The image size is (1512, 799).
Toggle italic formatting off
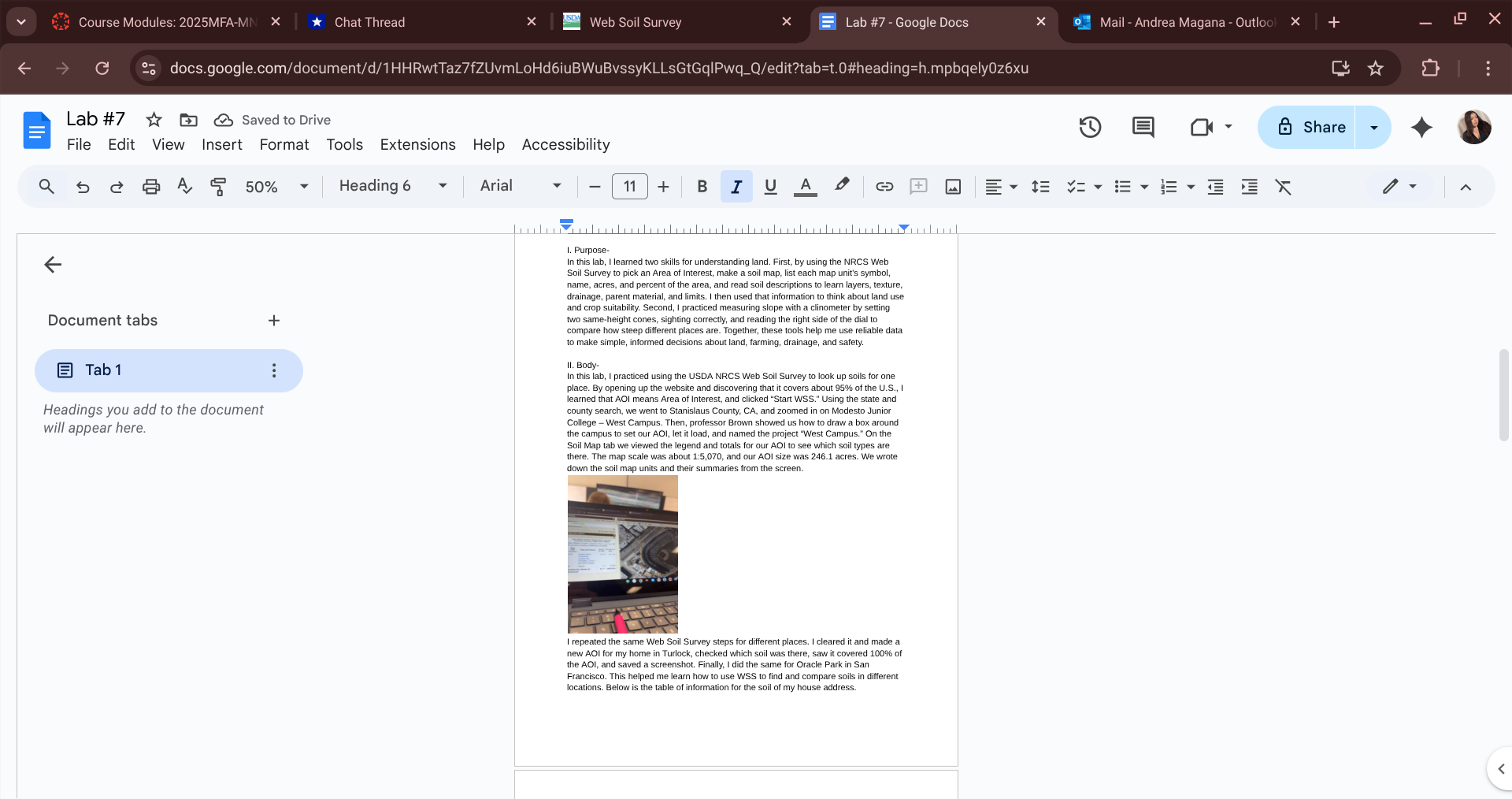(x=736, y=187)
